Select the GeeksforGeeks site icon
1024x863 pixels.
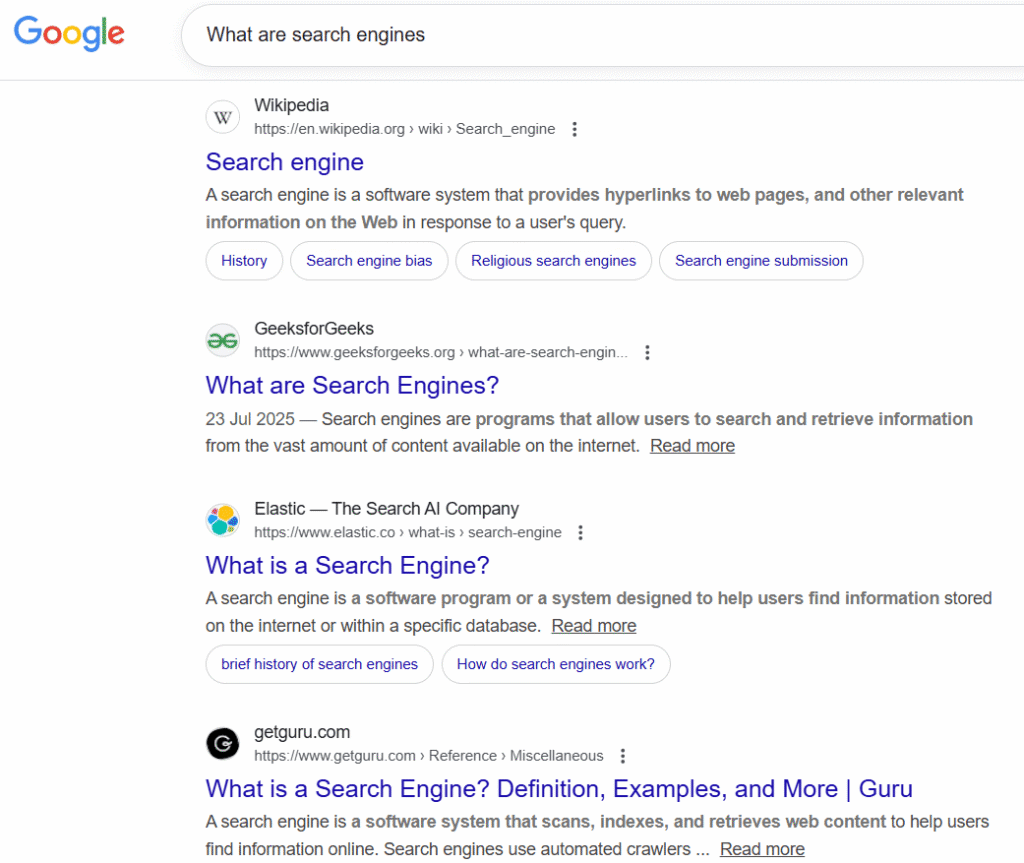(x=222, y=340)
